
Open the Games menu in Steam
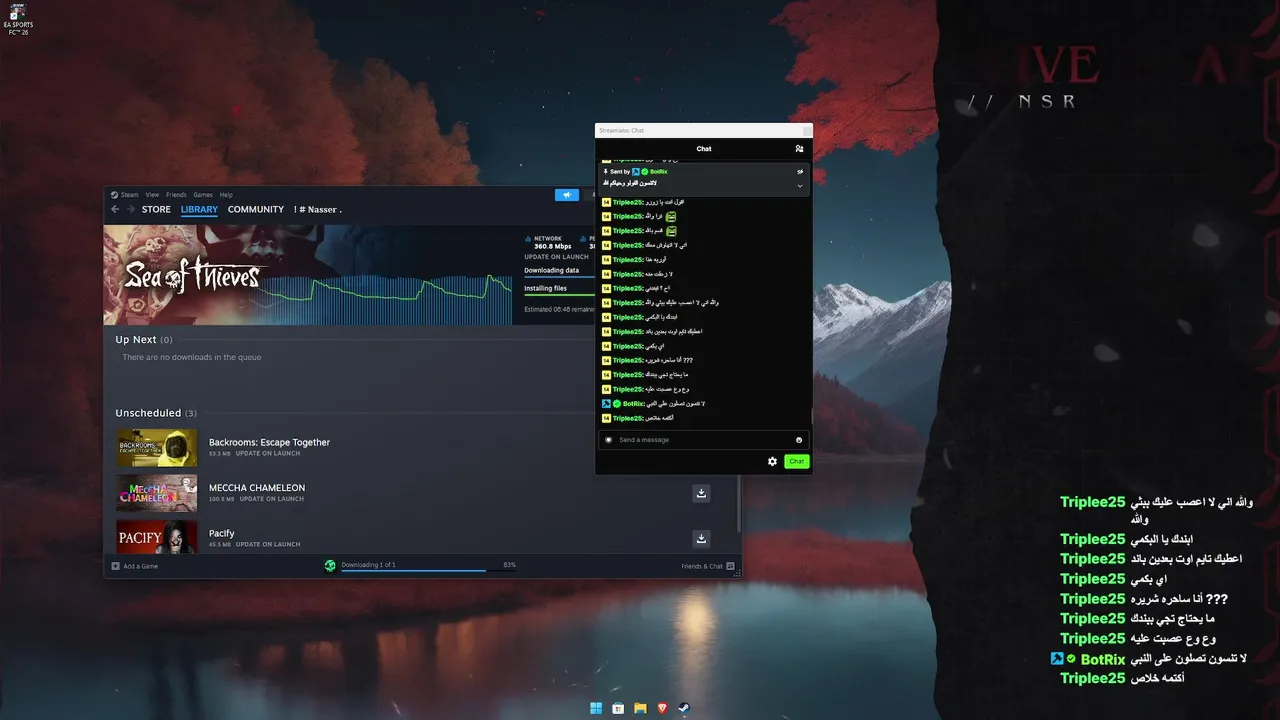[x=203, y=195]
